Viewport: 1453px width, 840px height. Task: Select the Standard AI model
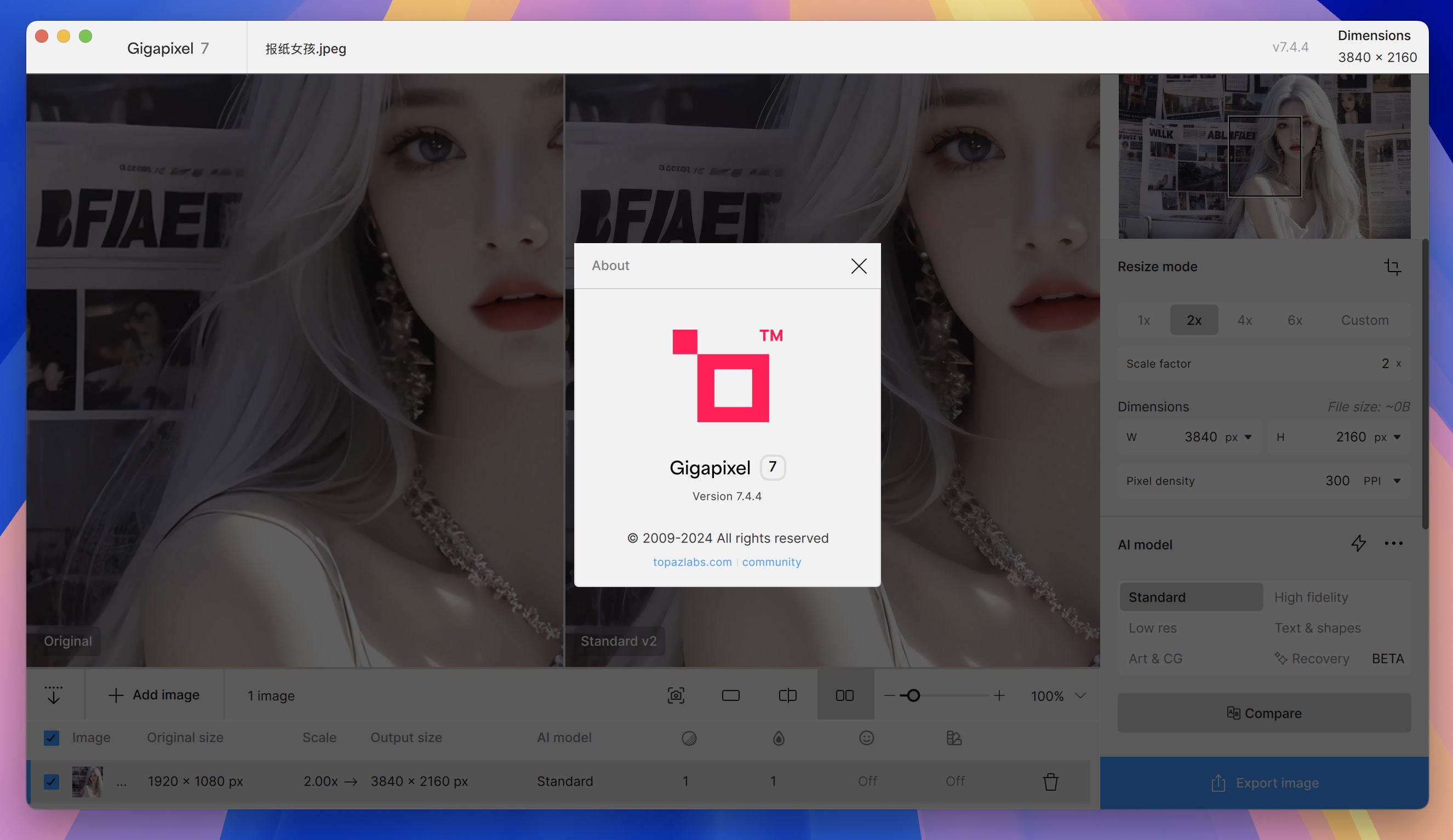(x=1191, y=597)
